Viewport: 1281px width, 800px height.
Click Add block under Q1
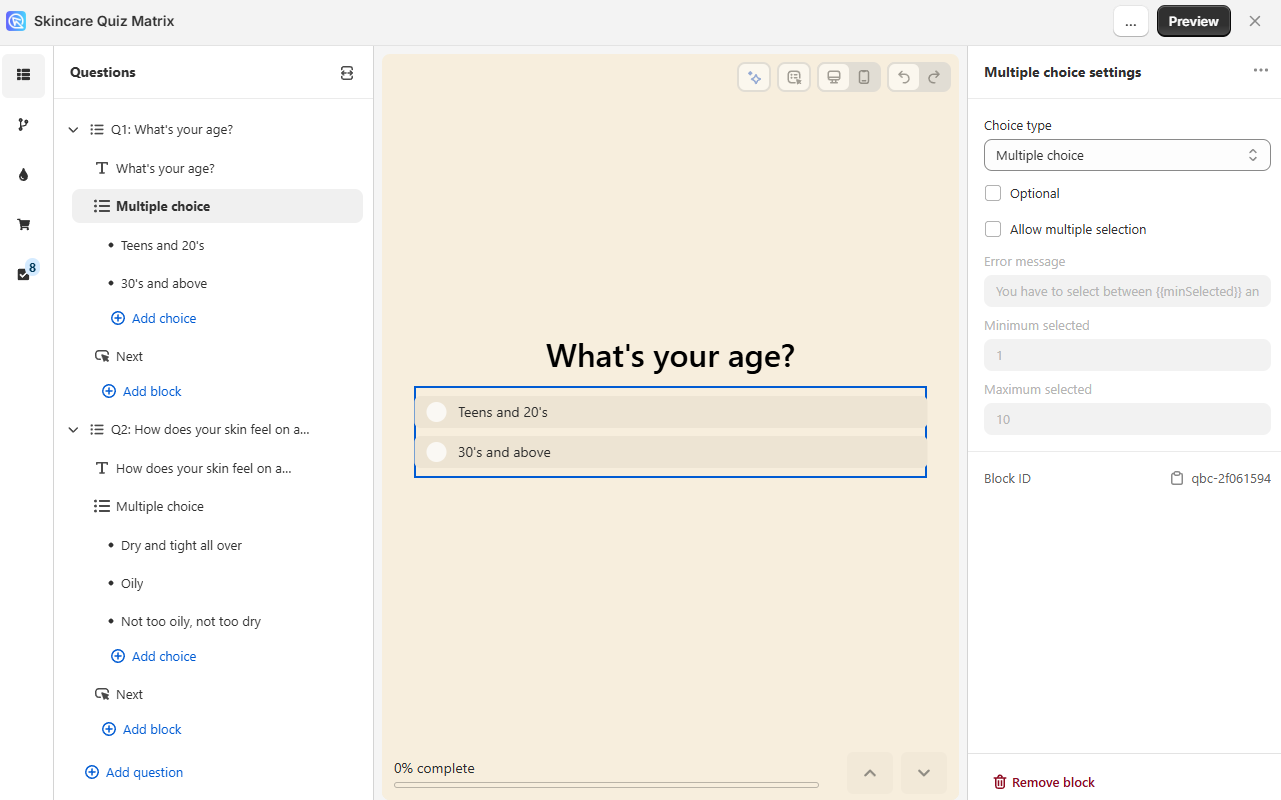[x=142, y=391]
